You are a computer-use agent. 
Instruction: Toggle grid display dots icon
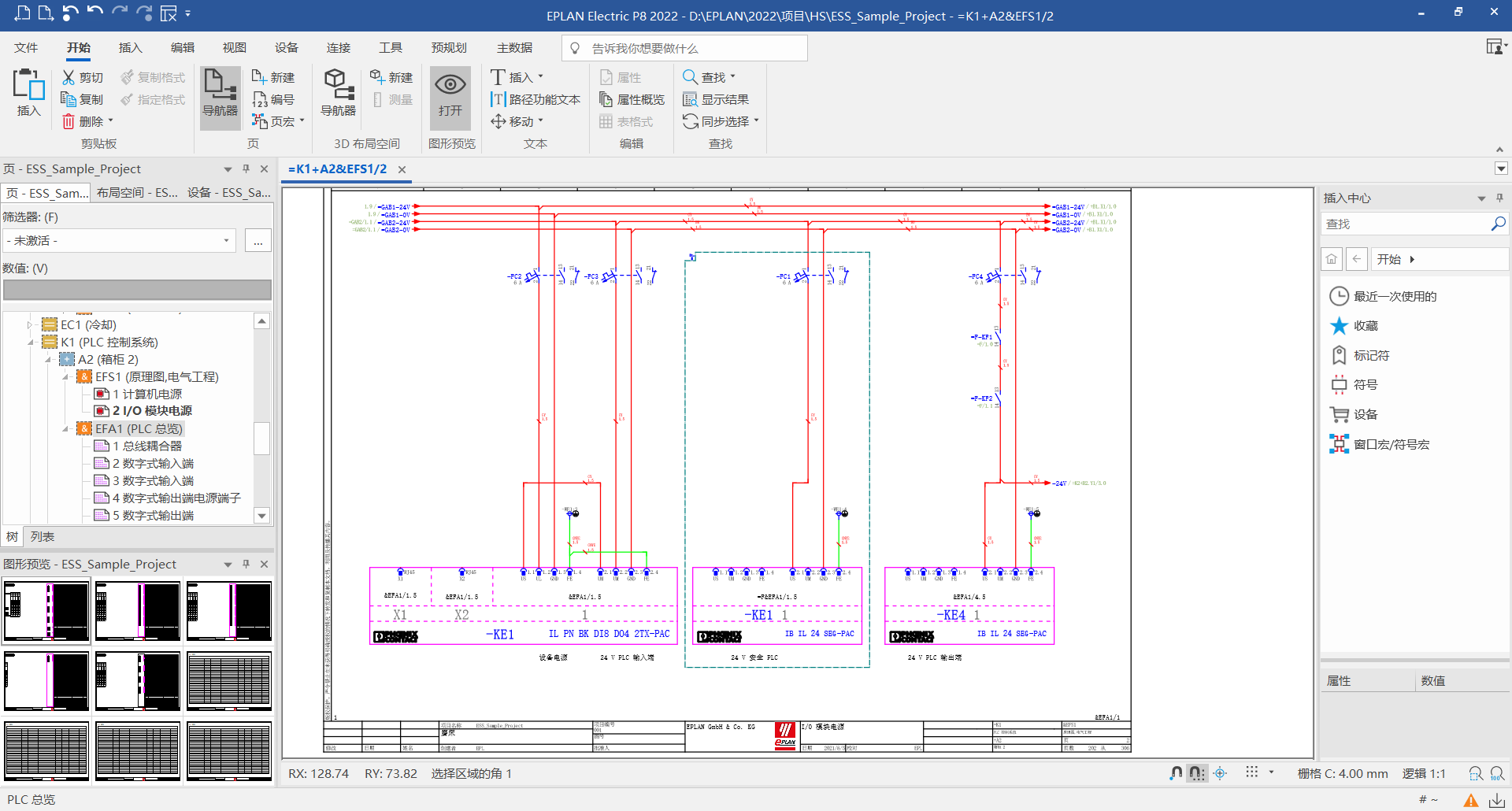pyautogui.click(x=1252, y=772)
